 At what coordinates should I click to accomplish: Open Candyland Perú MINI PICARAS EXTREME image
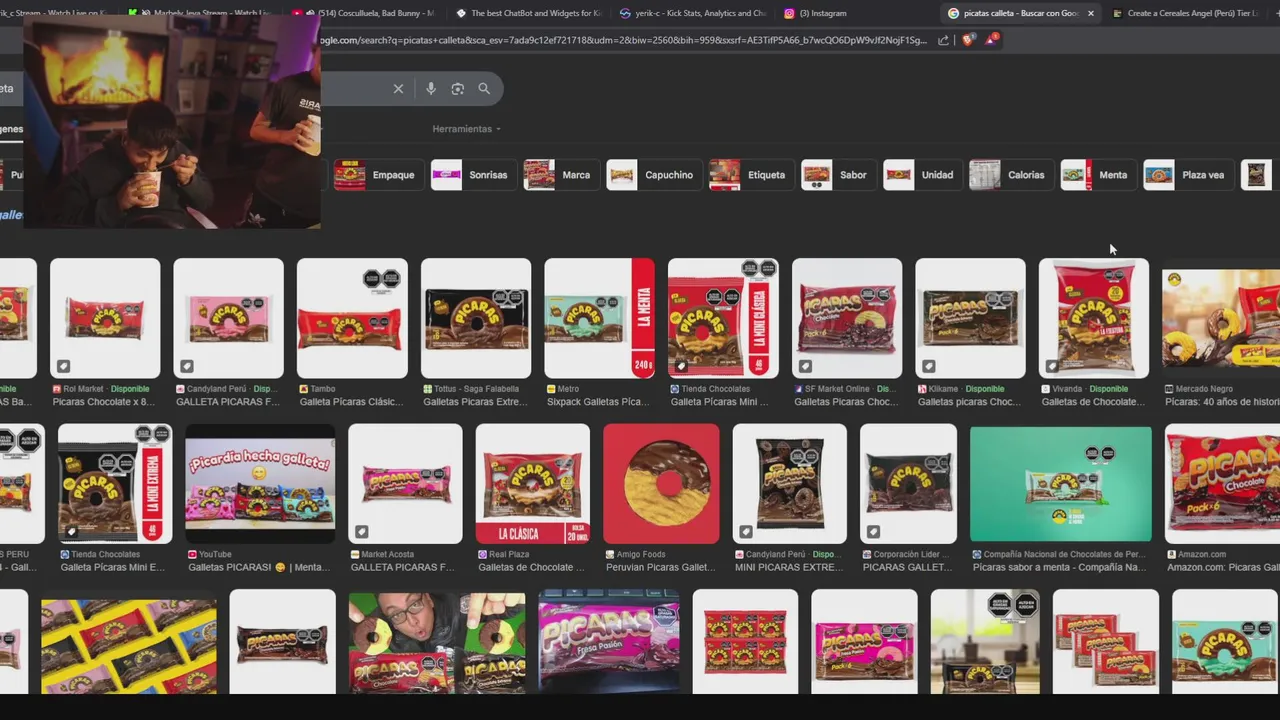[x=790, y=483]
